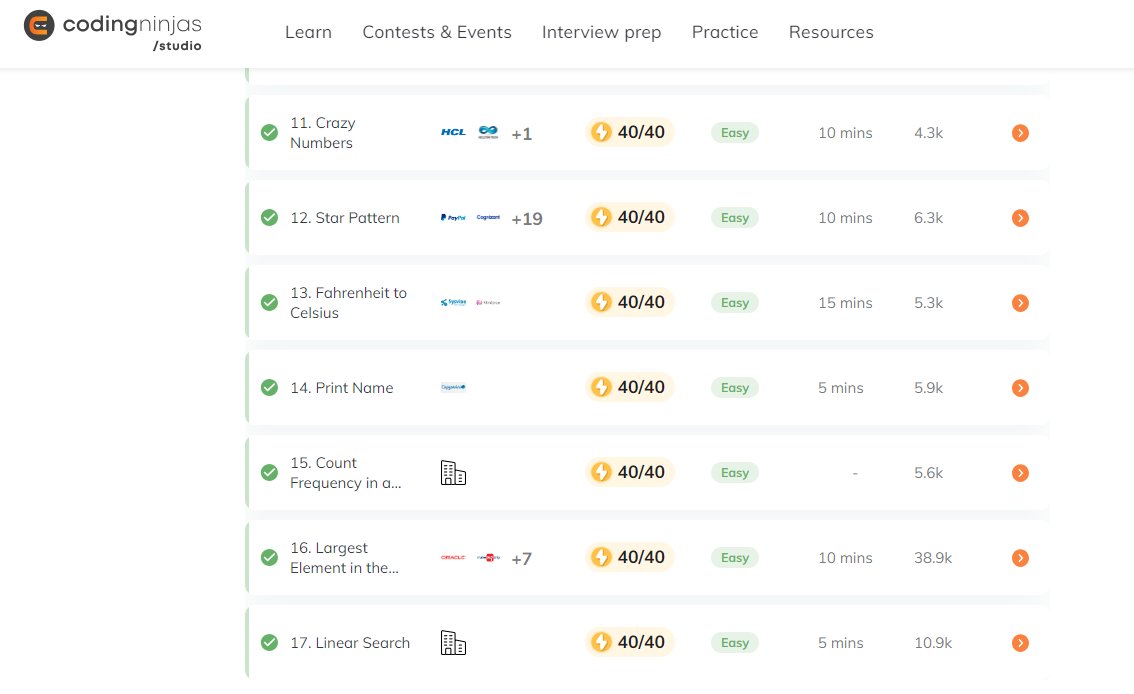Open Star Pattern via its orange arrow
Viewport: 1134px width, 694px height.
(1020, 218)
